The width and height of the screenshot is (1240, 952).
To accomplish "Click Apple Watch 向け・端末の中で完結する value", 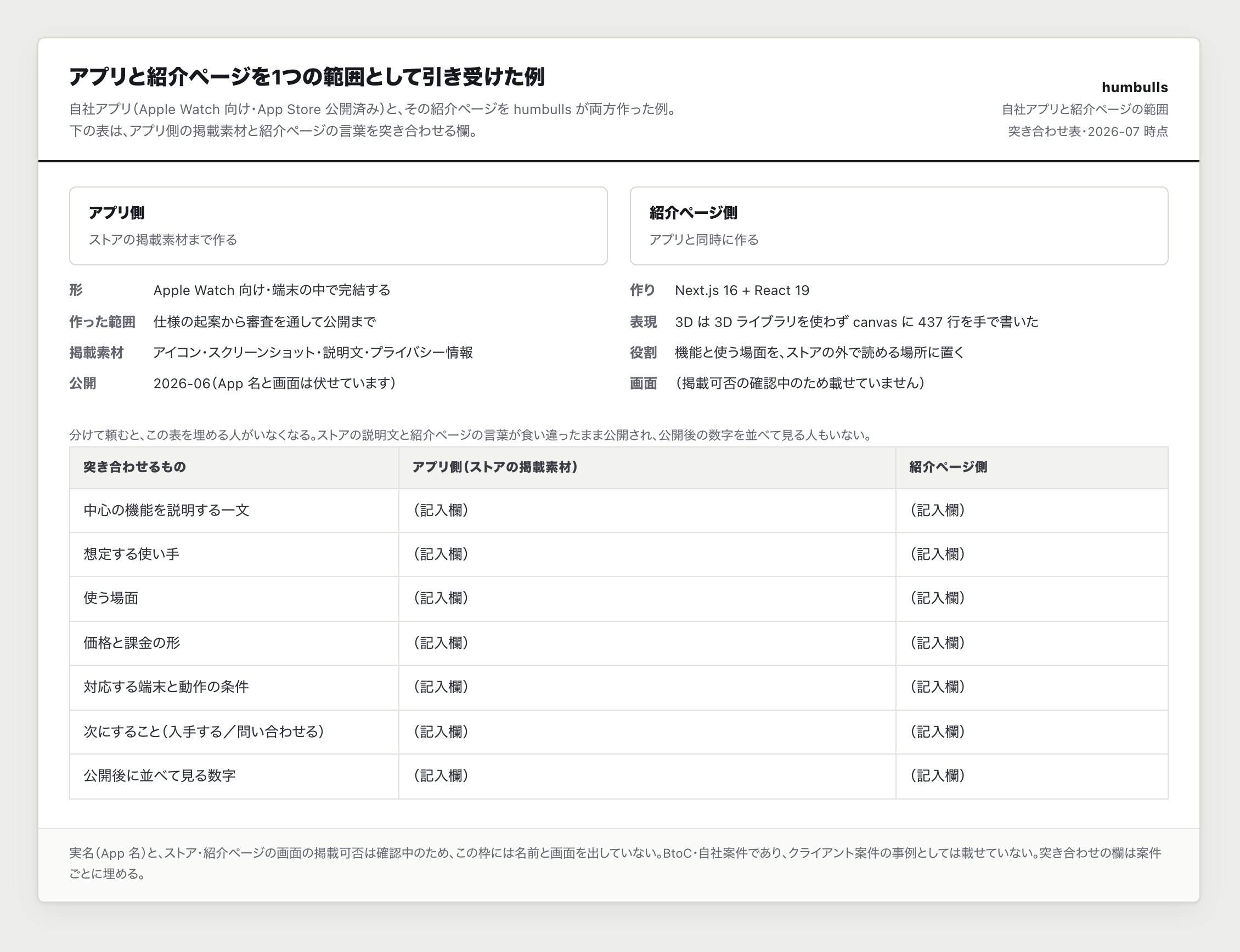I will click(272, 290).
